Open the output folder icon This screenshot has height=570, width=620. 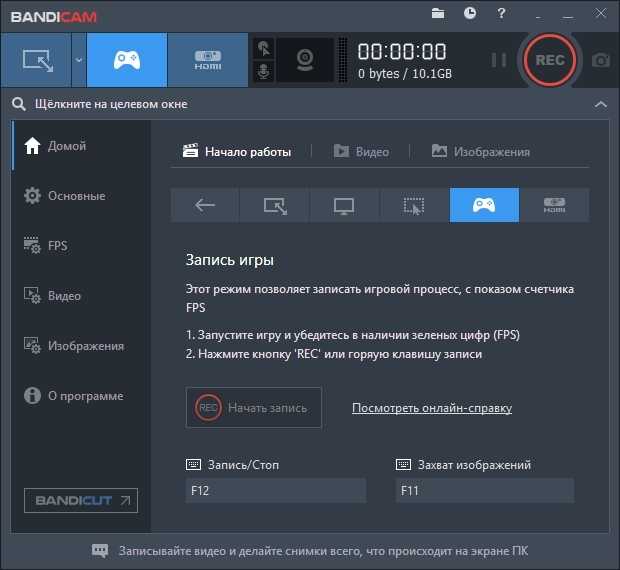click(438, 14)
